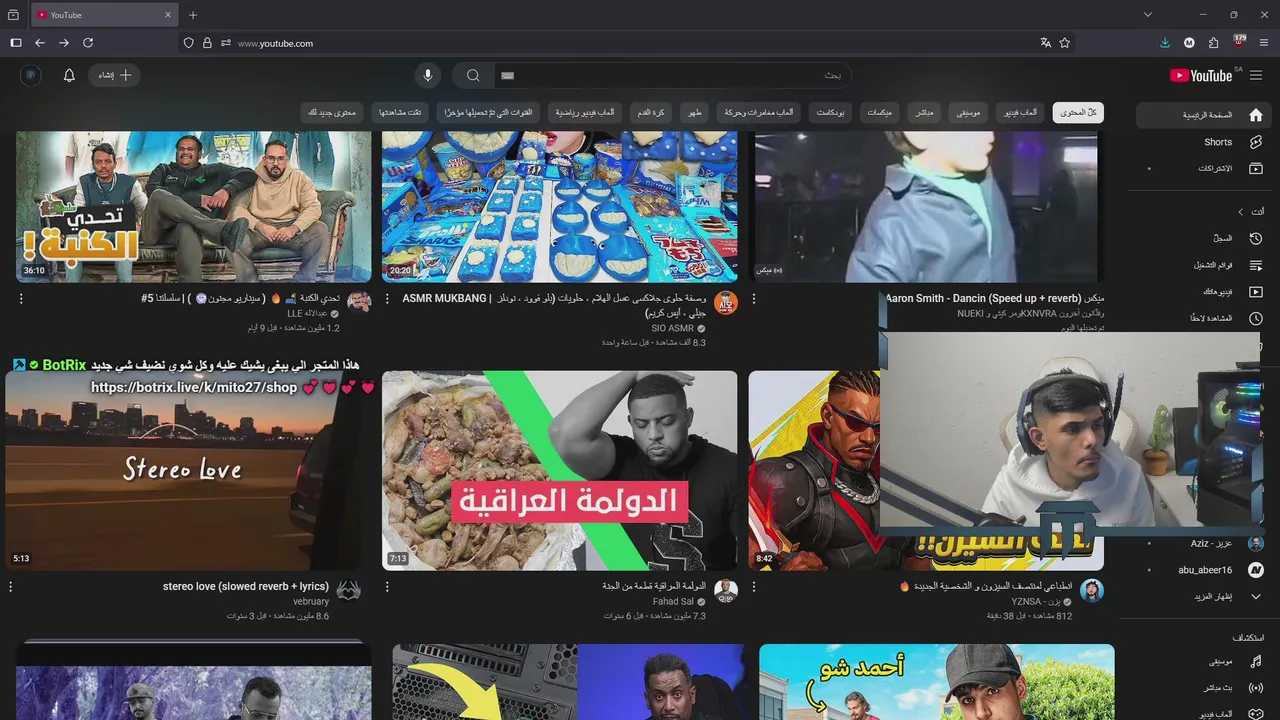
Task: Click the page translate icon
Action: click(x=1045, y=43)
